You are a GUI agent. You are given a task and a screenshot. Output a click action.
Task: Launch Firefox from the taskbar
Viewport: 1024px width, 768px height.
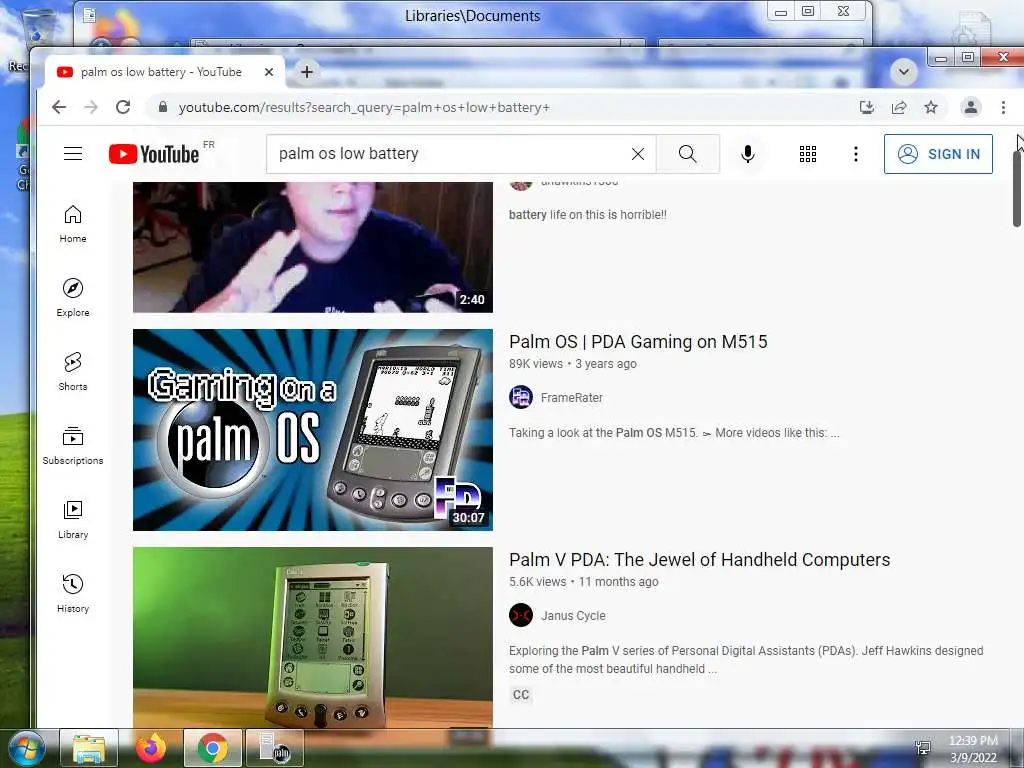click(x=150, y=748)
